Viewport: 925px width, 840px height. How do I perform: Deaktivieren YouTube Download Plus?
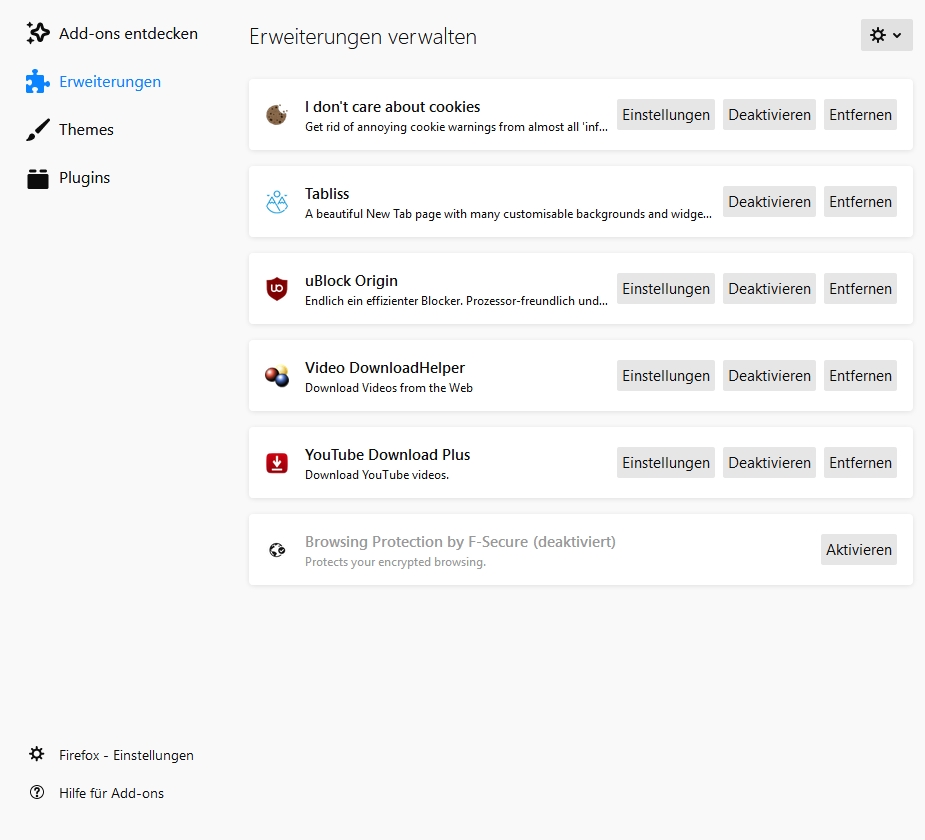click(769, 462)
